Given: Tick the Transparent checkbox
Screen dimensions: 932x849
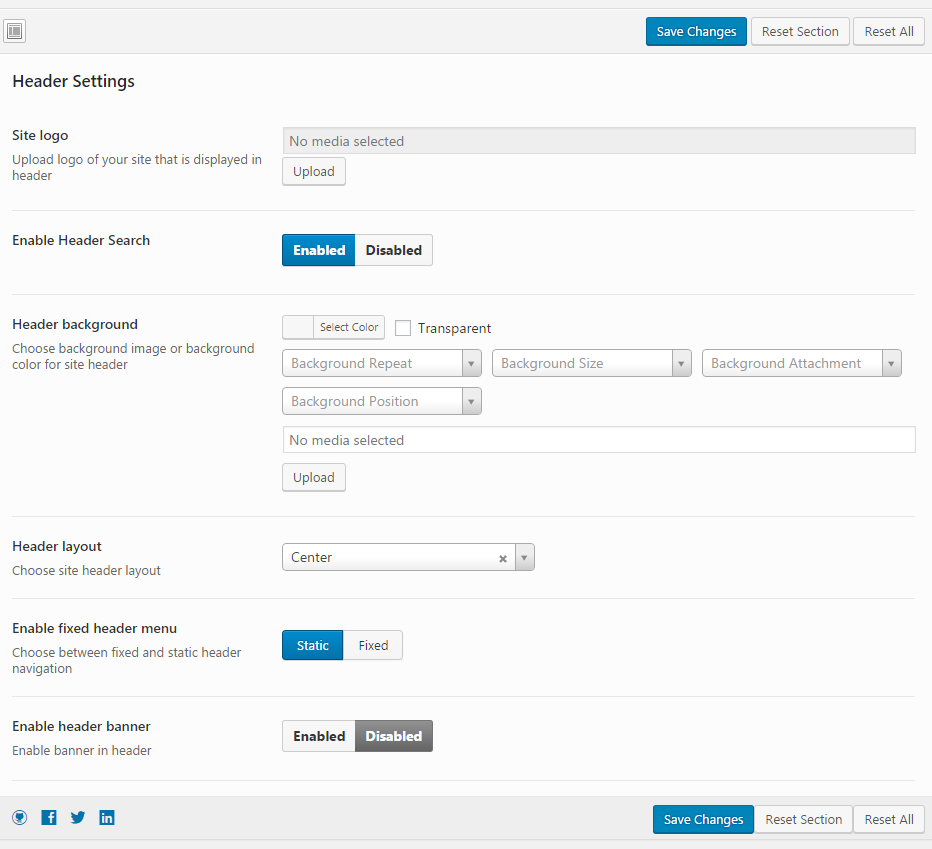Looking at the screenshot, I should tap(403, 328).
